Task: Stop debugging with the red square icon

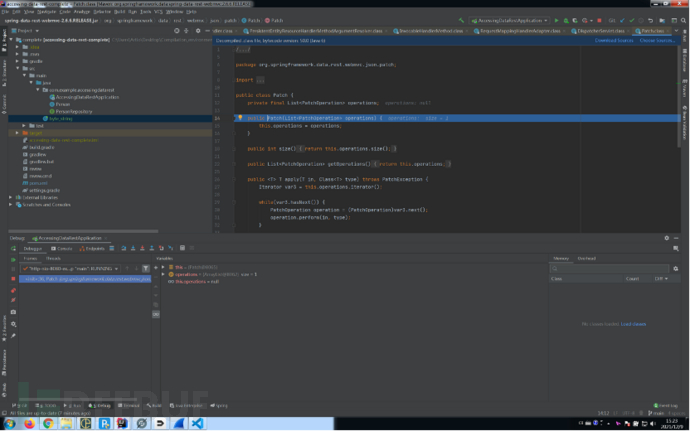Action: (13, 279)
